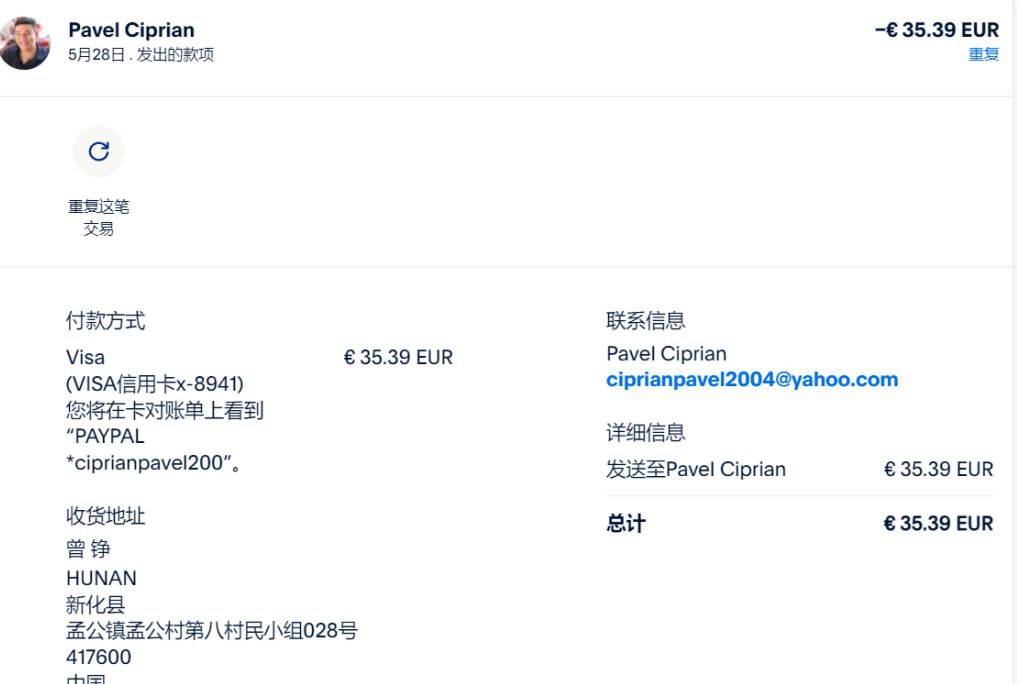
Task: Open the ciprianpavel2004@yahoo.com email link
Action: [752, 380]
